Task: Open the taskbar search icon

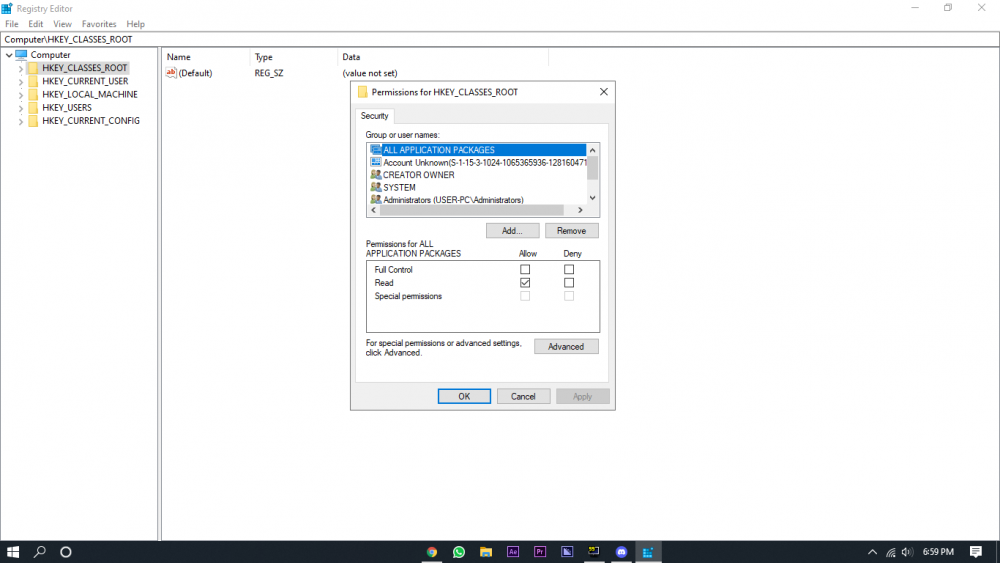Action: [40, 552]
